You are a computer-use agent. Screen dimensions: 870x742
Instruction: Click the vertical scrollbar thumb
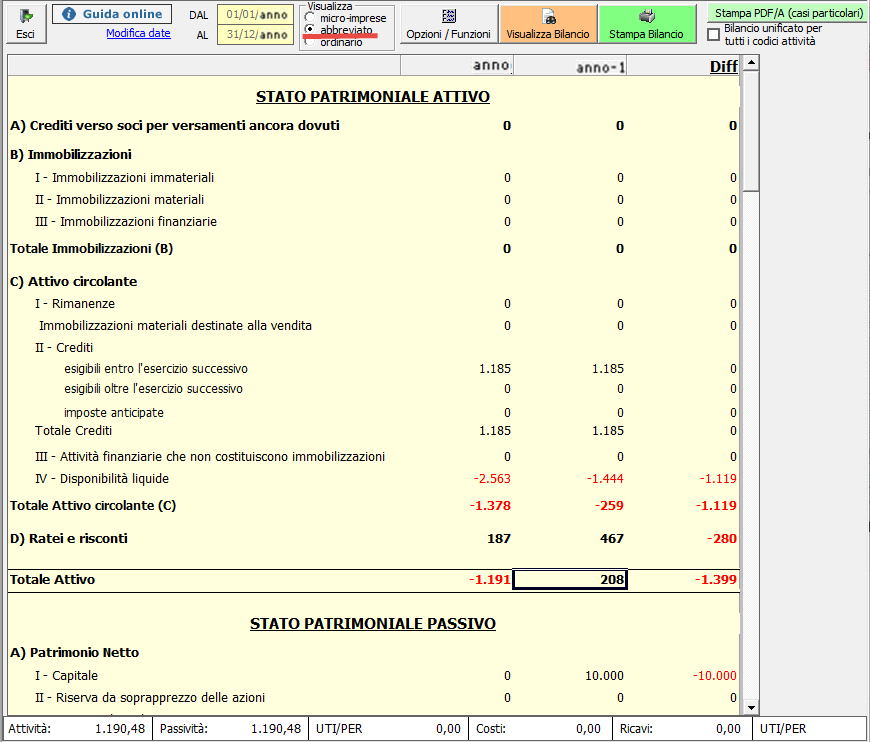(x=751, y=130)
